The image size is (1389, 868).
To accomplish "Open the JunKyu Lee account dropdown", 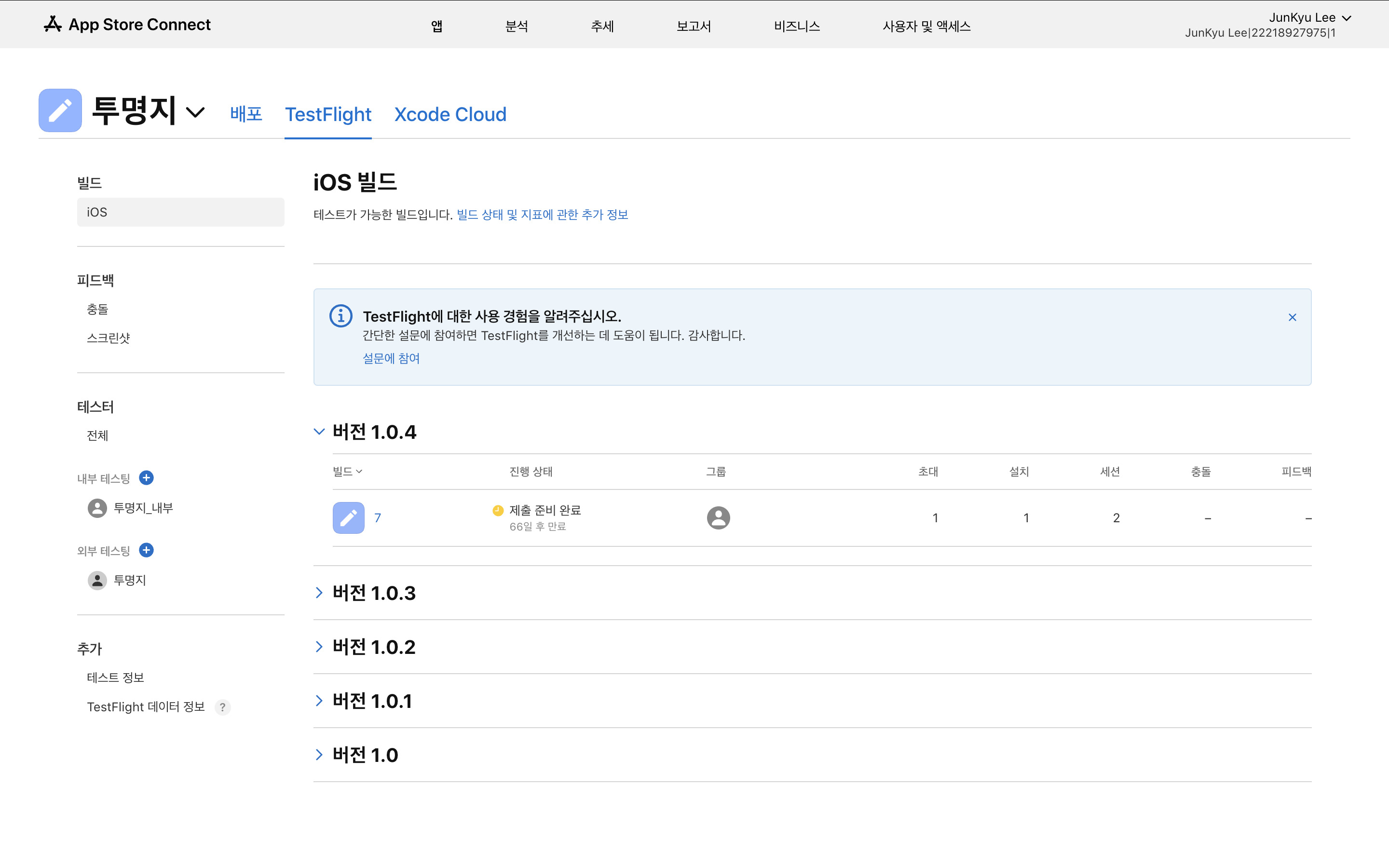I will tap(1310, 18).
